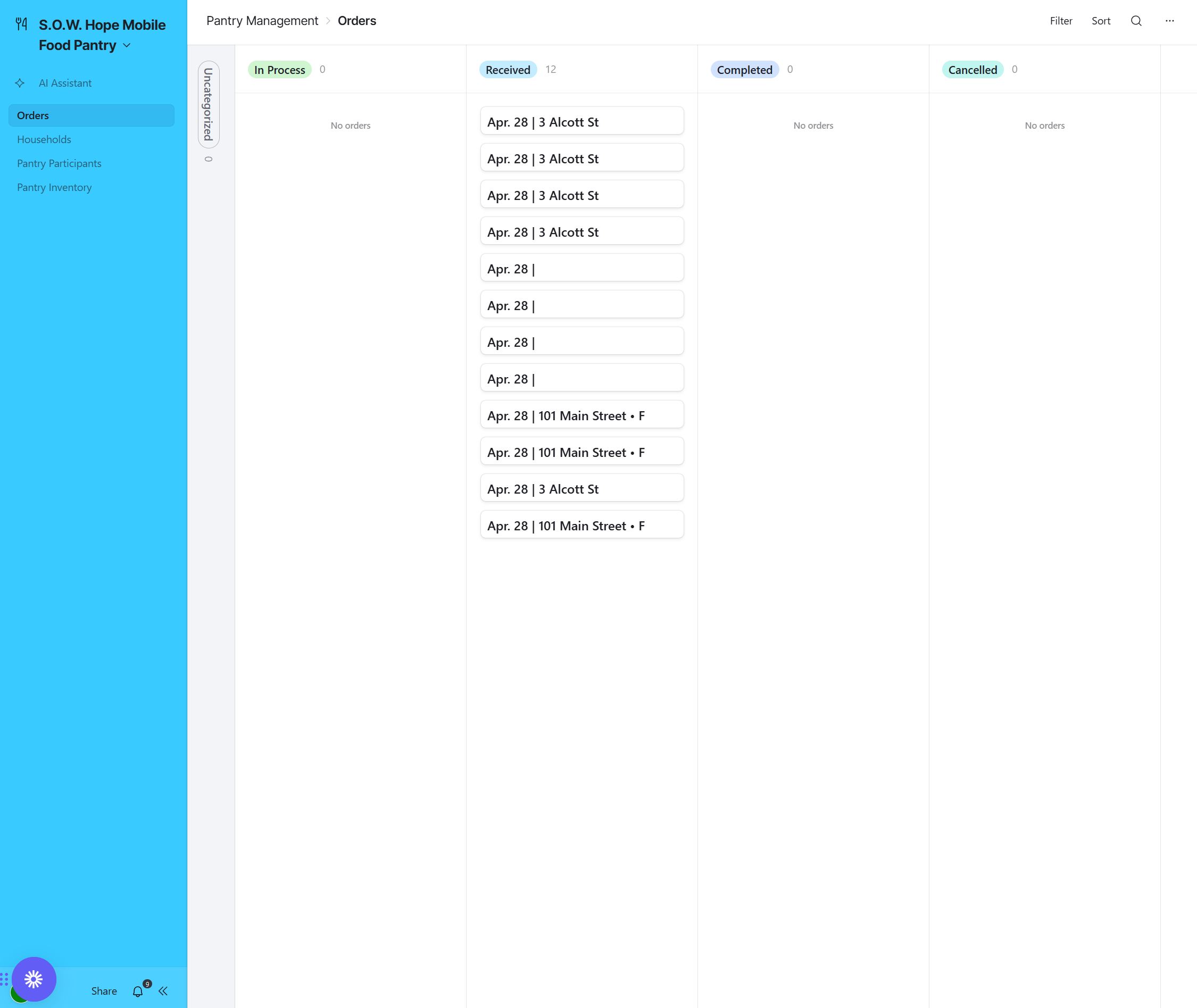Click the purple drag handle dots
1197x1008 pixels.
click(x=4, y=979)
